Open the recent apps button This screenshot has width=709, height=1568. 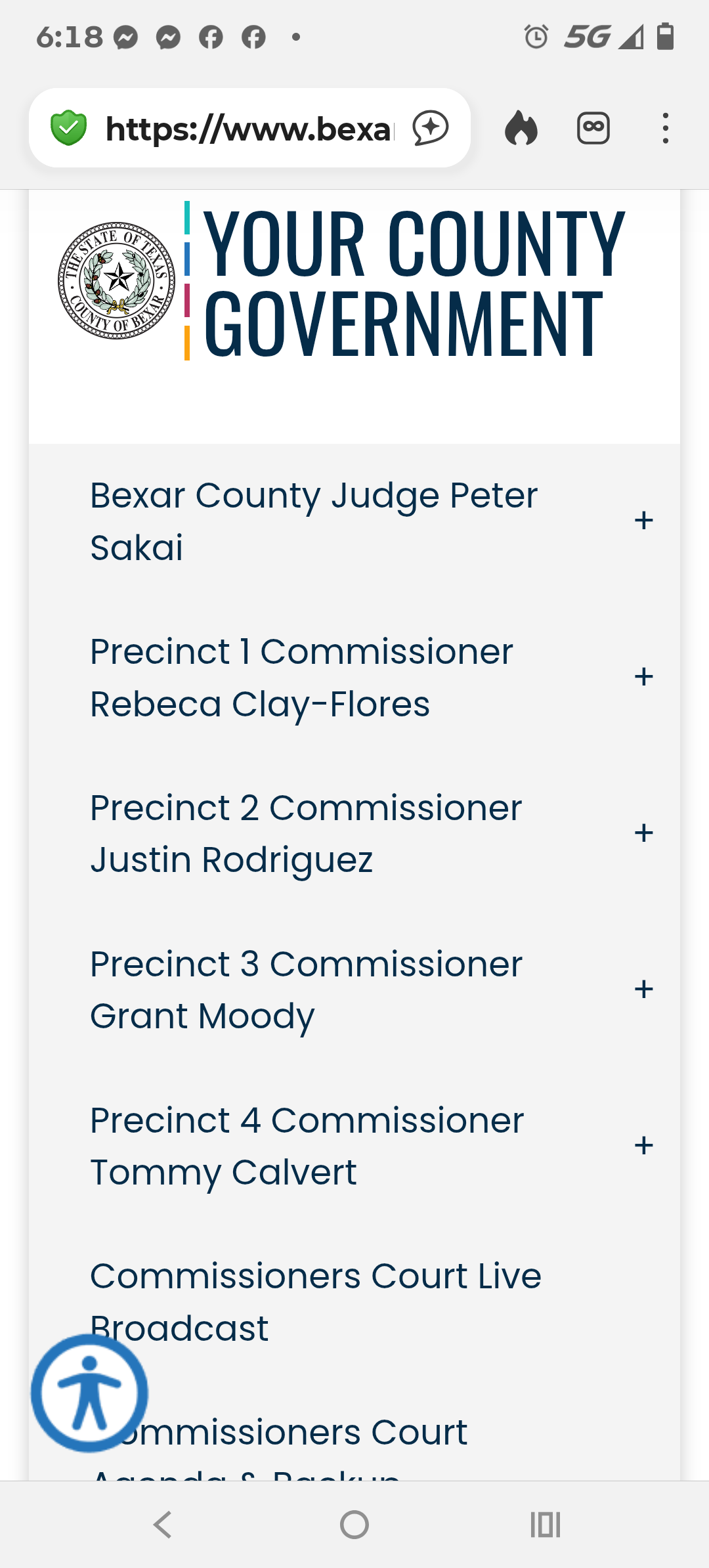(545, 1525)
